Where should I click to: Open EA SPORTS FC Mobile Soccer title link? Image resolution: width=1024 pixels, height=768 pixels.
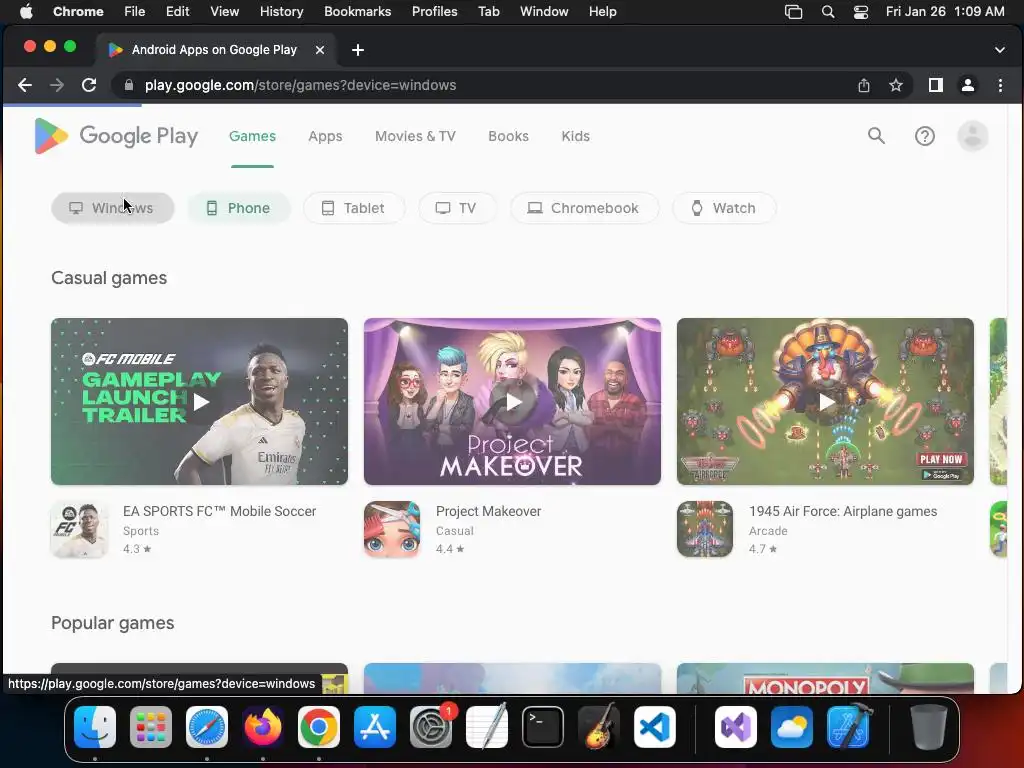point(219,511)
